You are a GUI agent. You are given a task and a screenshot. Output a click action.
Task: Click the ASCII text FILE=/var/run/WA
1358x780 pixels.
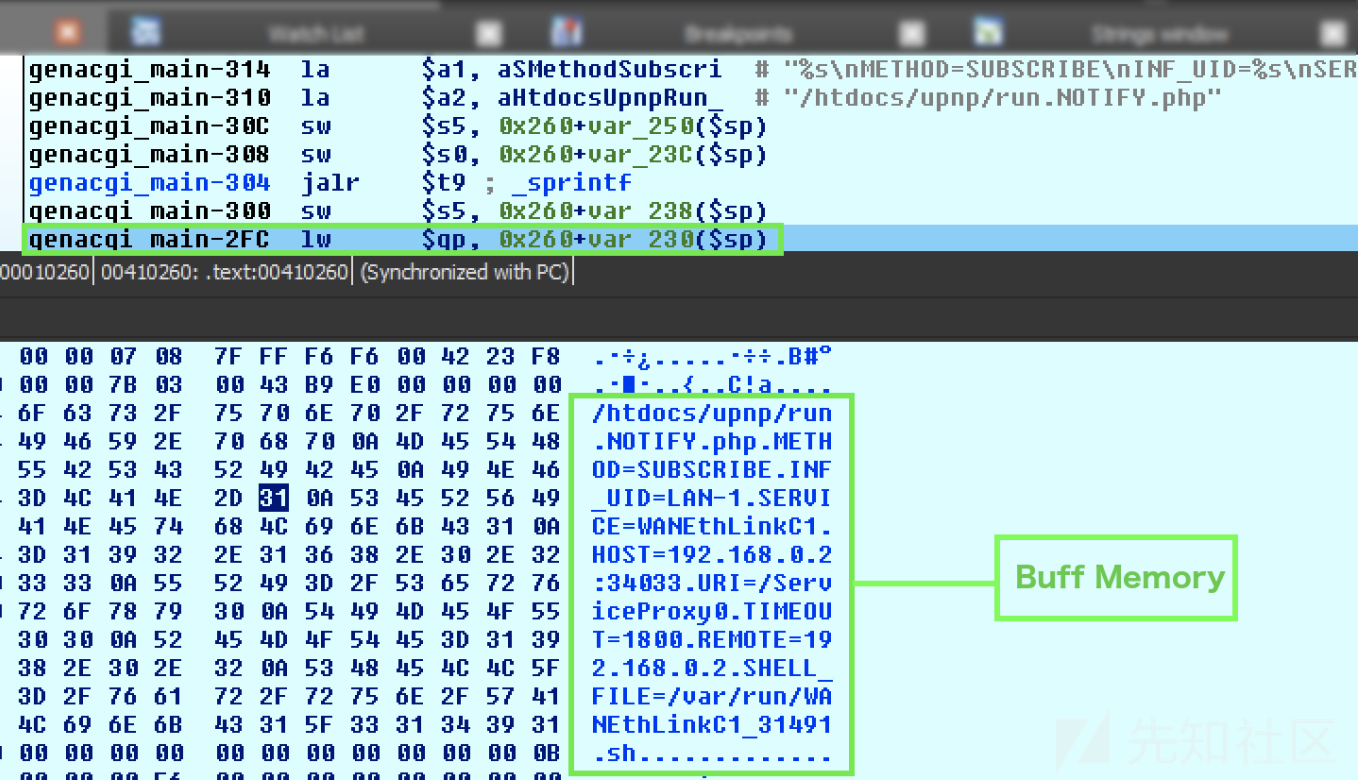[711, 695]
